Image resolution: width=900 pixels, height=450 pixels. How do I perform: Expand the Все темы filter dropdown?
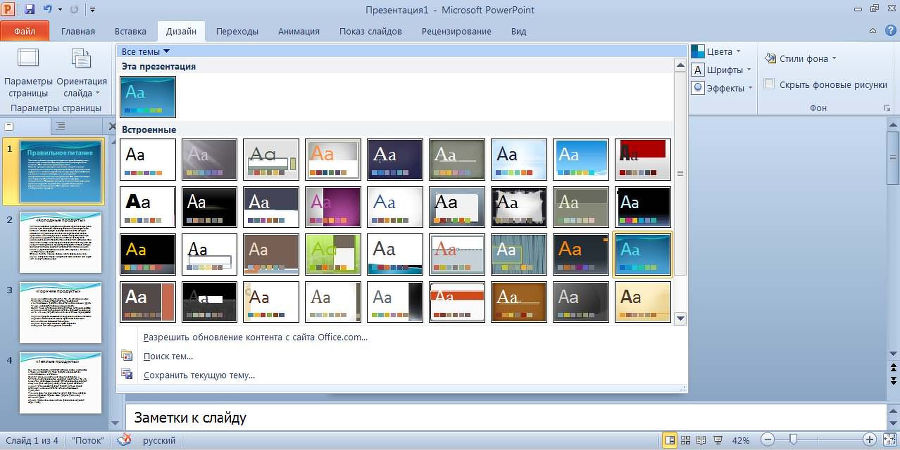(x=145, y=51)
